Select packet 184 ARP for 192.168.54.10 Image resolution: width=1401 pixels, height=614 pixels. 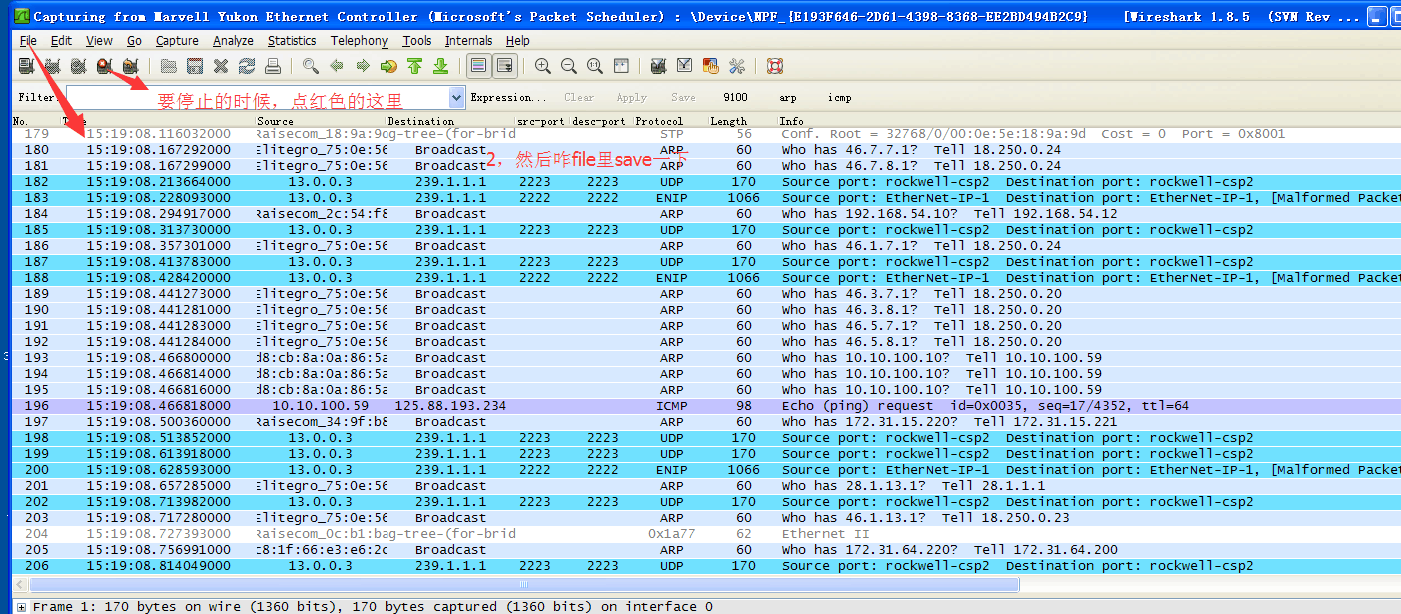coord(706,214)
